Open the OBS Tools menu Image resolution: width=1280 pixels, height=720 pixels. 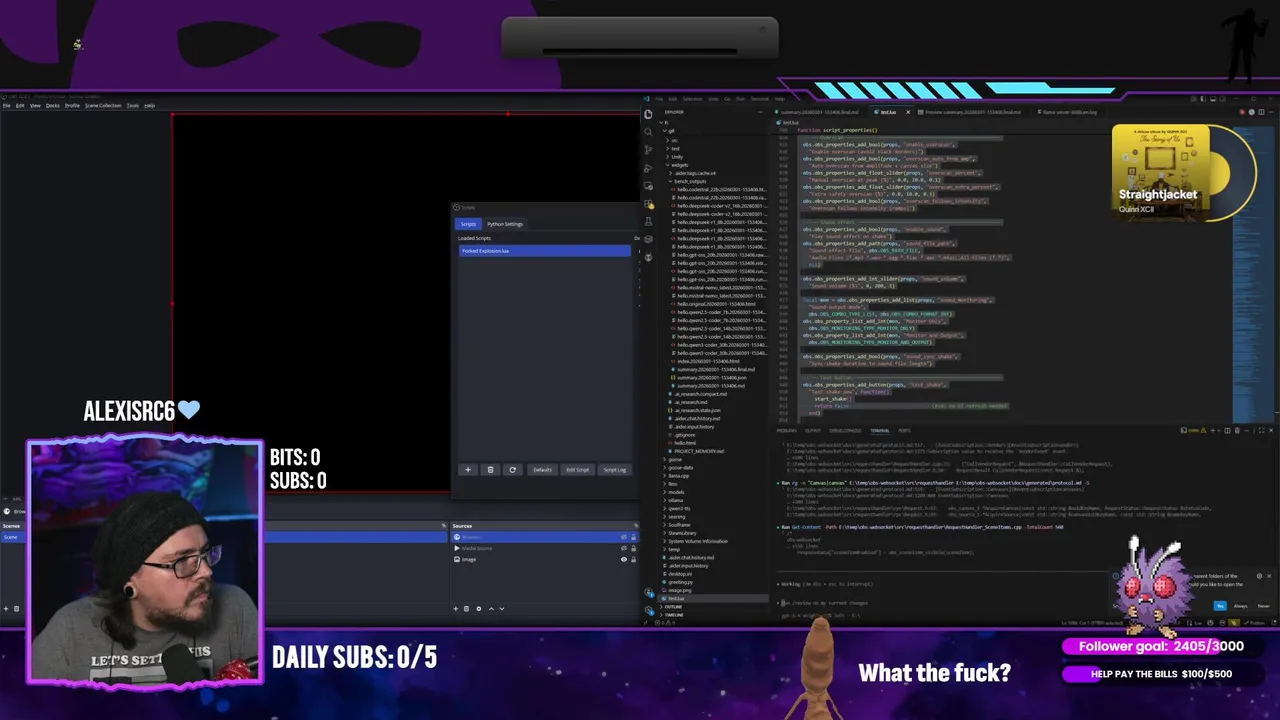(x=132, y=105)
